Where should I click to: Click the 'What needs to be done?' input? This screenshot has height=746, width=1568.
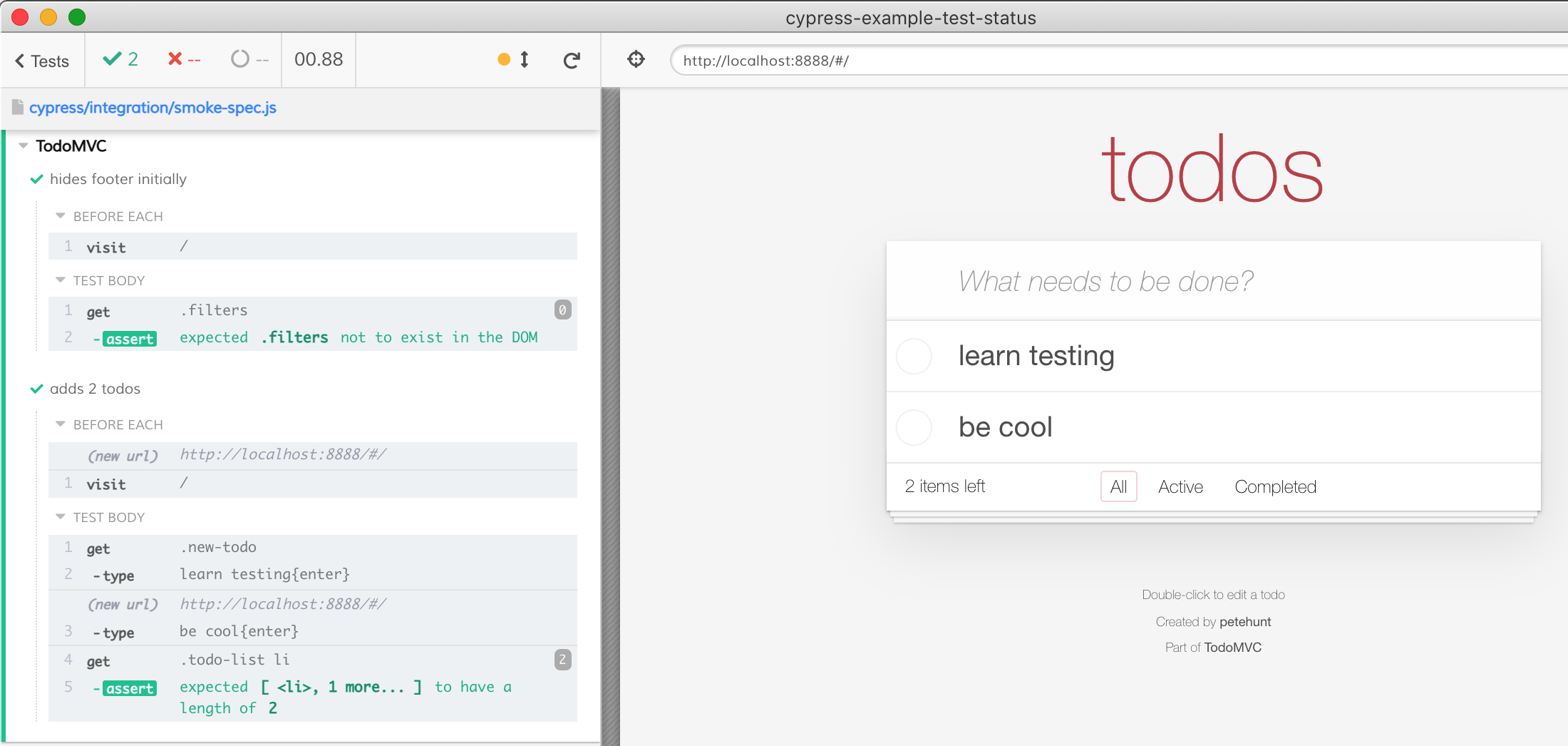click(x=1212, y=280)
